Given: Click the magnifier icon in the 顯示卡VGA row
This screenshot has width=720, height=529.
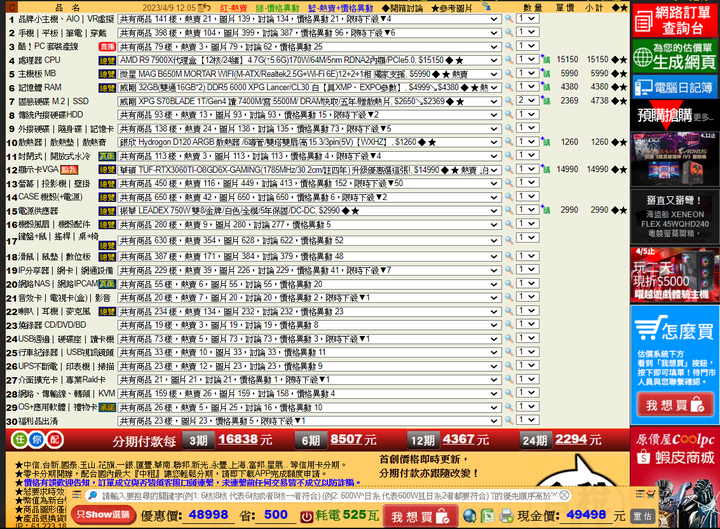Looking at the screenshot, I should [509, 169].
